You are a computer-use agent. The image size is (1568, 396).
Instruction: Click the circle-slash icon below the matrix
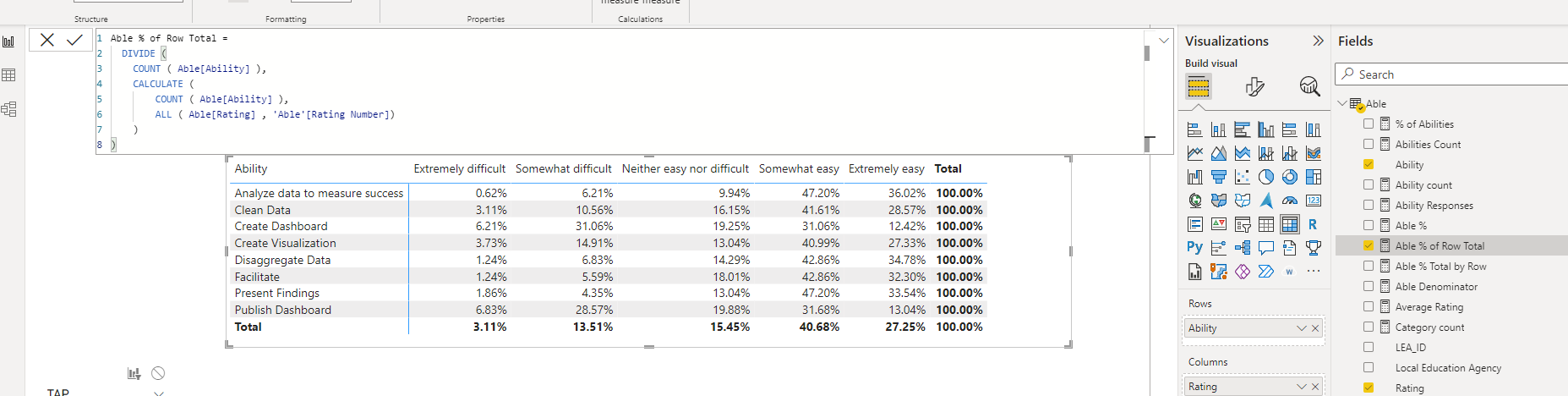click(158, 373)
